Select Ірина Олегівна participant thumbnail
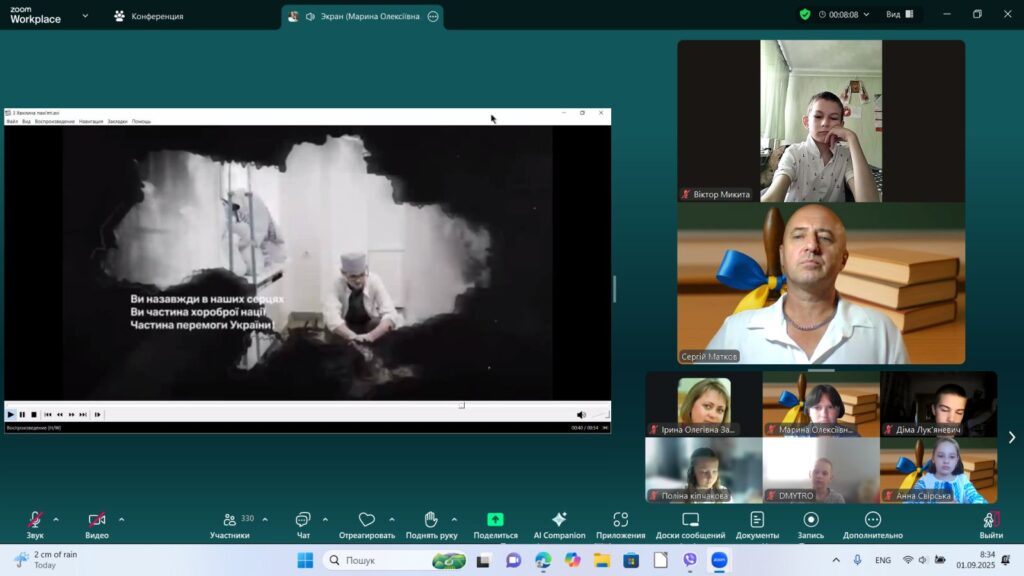 [704, 404]
